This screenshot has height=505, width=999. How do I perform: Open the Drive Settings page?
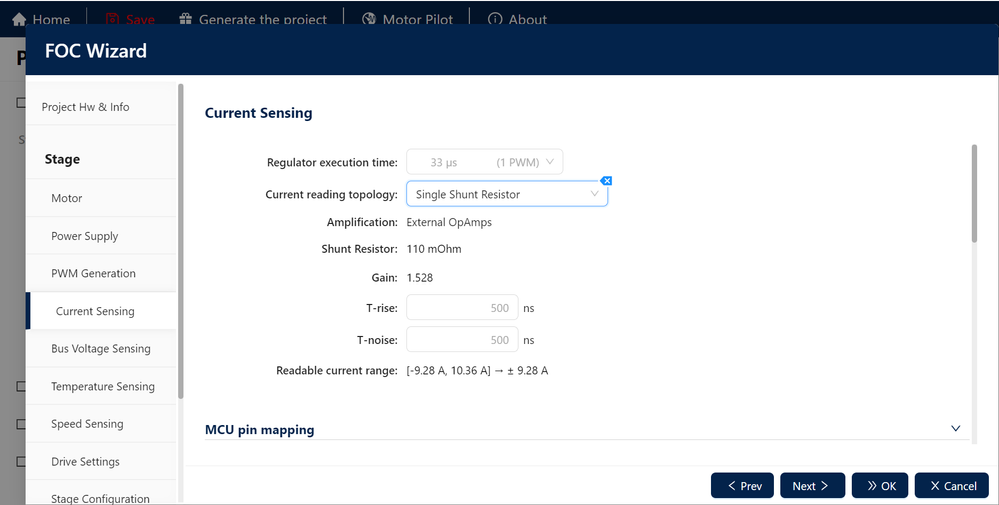click(x=101, y=461)
